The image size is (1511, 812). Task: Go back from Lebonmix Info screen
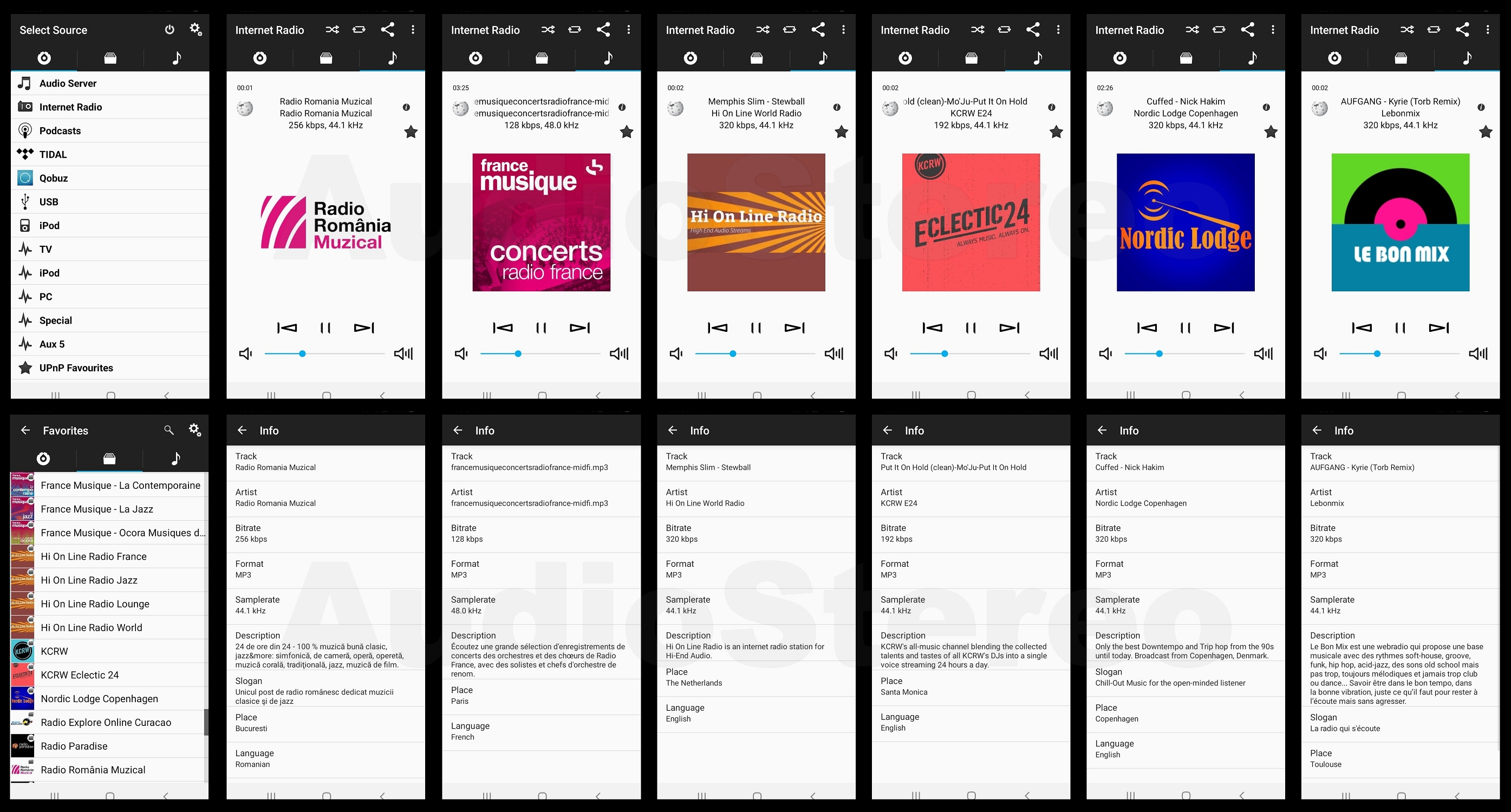[1317, 430]
